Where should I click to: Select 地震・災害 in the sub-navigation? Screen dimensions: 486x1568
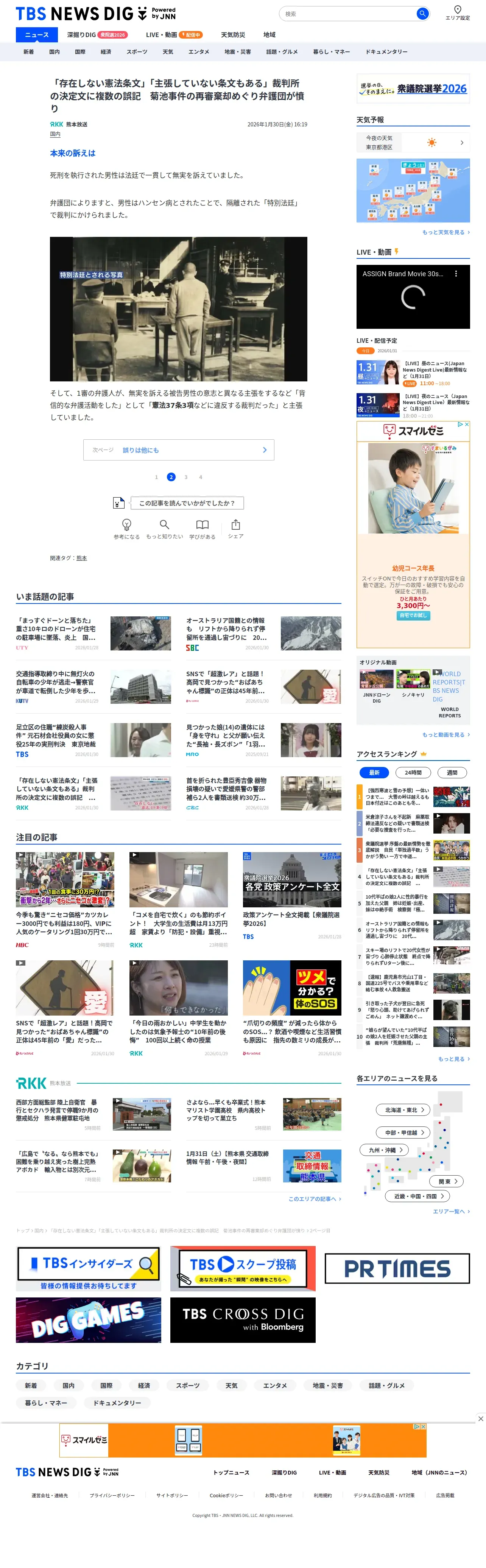click(x=238, y=52)
